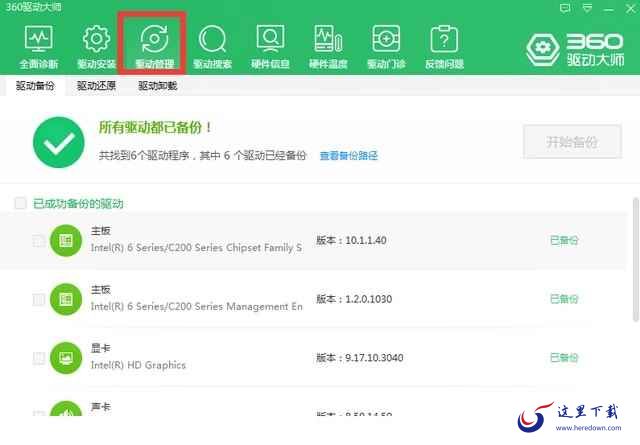
Task: Click the 已成功备份的驱动 section label
Action: [78, 203]
